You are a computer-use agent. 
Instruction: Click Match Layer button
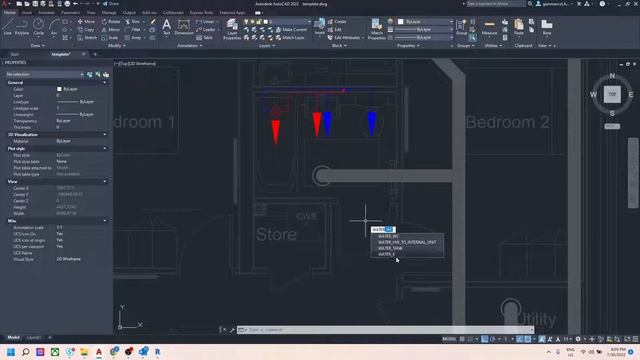coord(290,38)
